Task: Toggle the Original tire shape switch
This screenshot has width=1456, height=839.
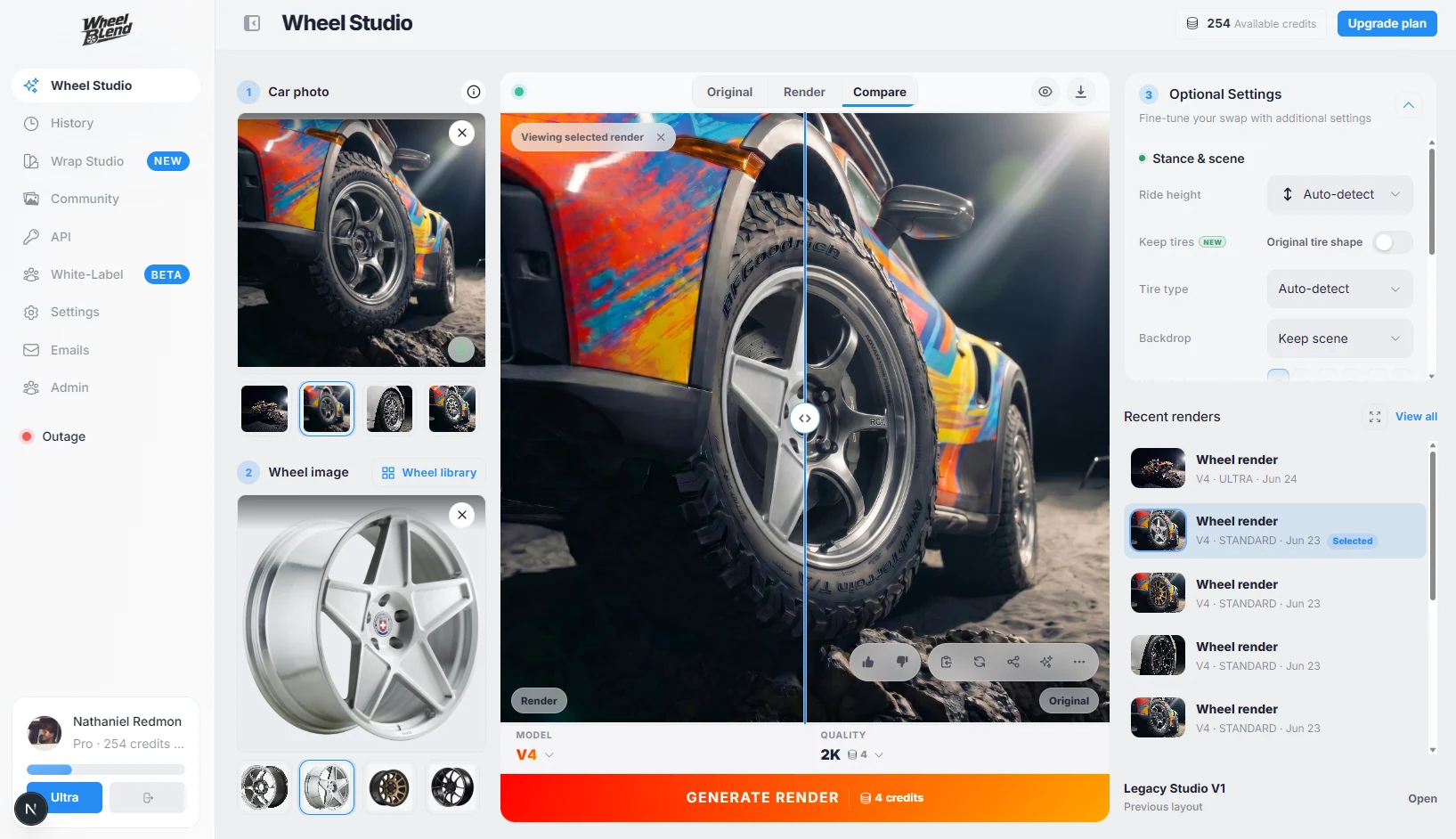Action: (x=1392, y=242)
